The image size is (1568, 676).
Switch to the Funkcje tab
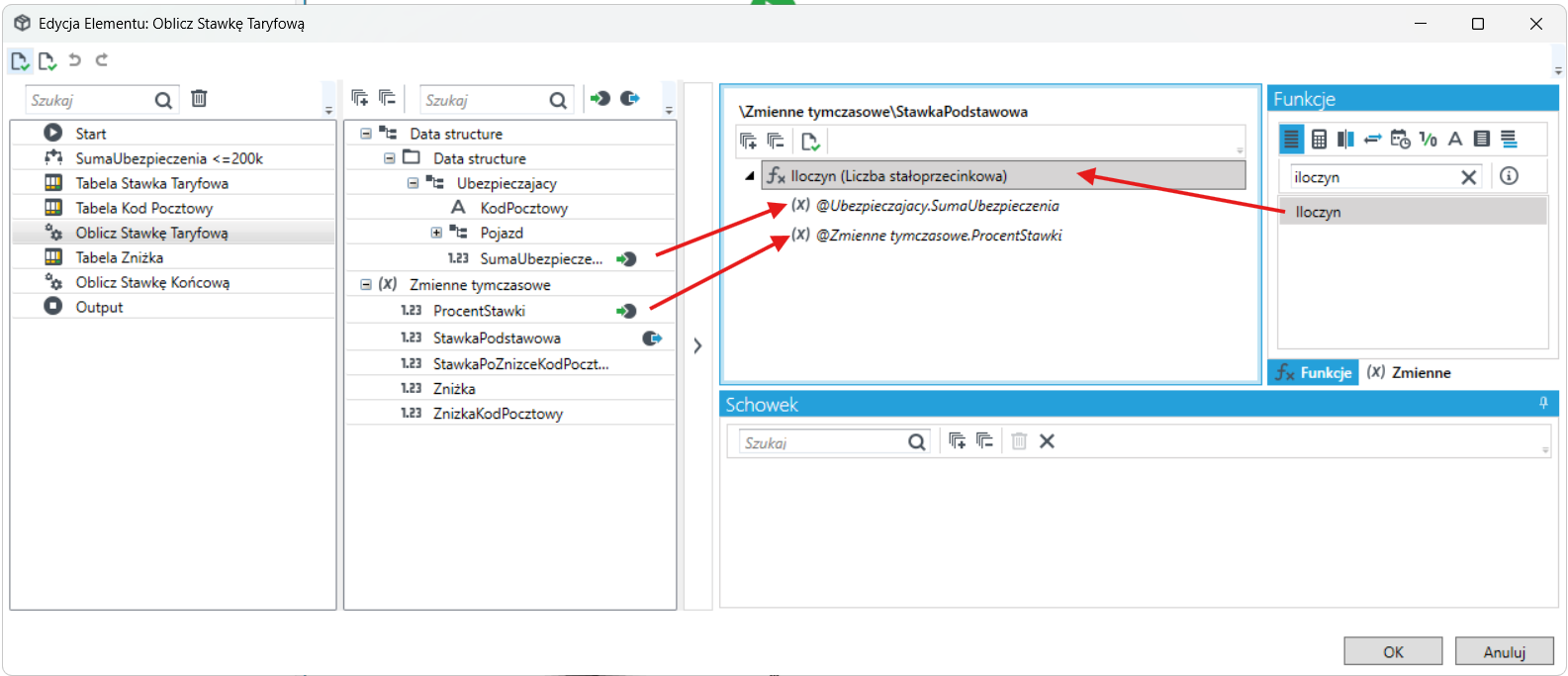tap(1314, 372)
